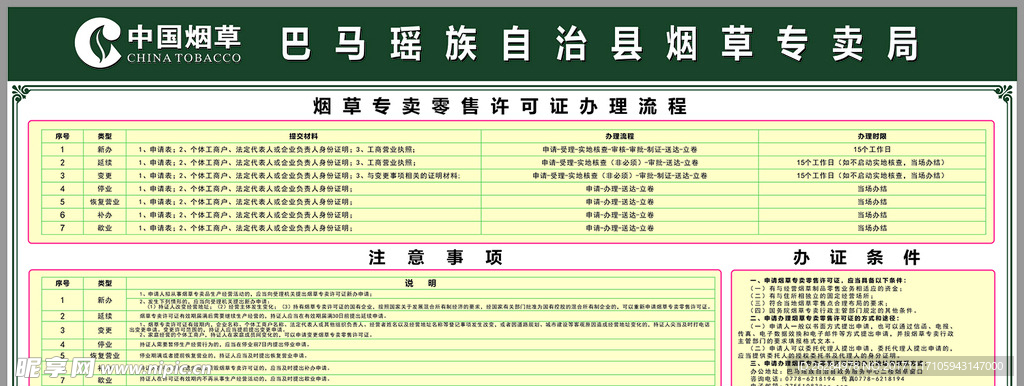
Task: Click '申请-办理-送达-立卷' in the 补办 row
Action: [620, 215]
